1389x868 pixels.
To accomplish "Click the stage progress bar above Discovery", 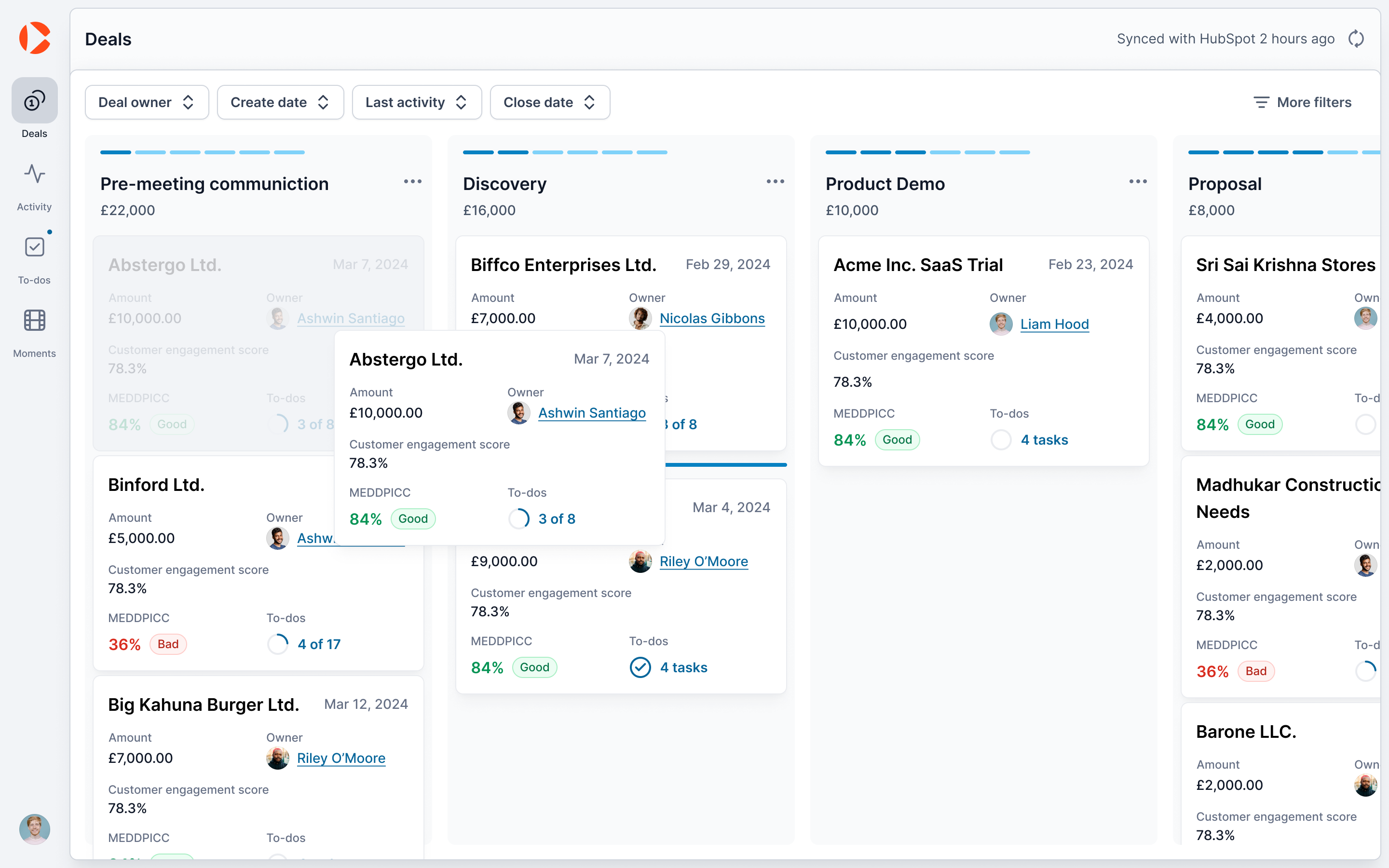I will coord(564,152).
